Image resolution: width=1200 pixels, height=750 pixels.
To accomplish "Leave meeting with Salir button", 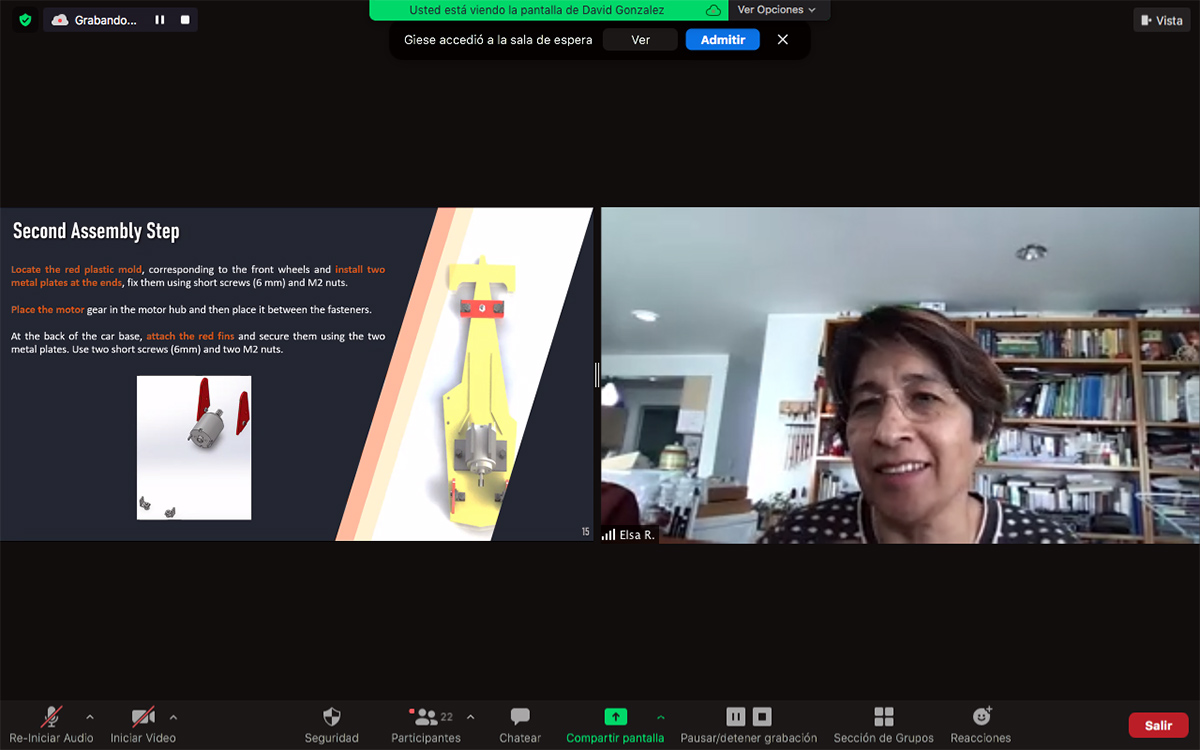I will coord(1159,725).
